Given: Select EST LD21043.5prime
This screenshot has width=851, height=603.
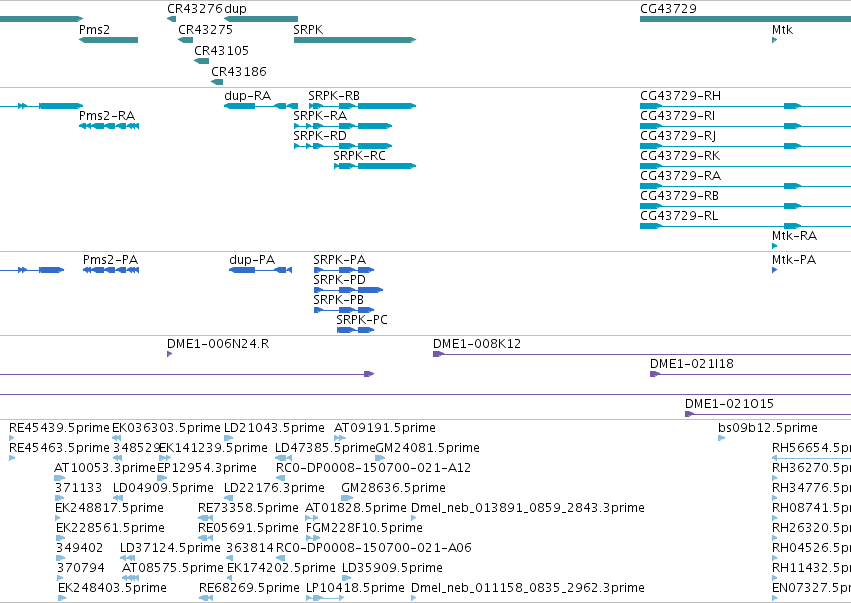Looking at the screenshot, I should pos(228,438).
